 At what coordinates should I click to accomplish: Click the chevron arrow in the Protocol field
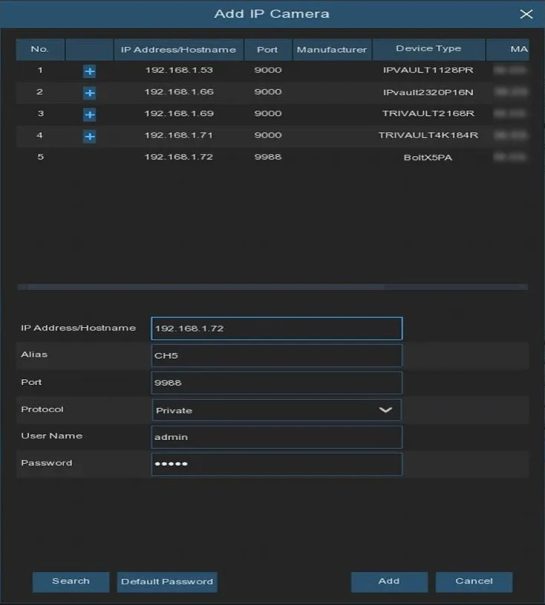385,410
